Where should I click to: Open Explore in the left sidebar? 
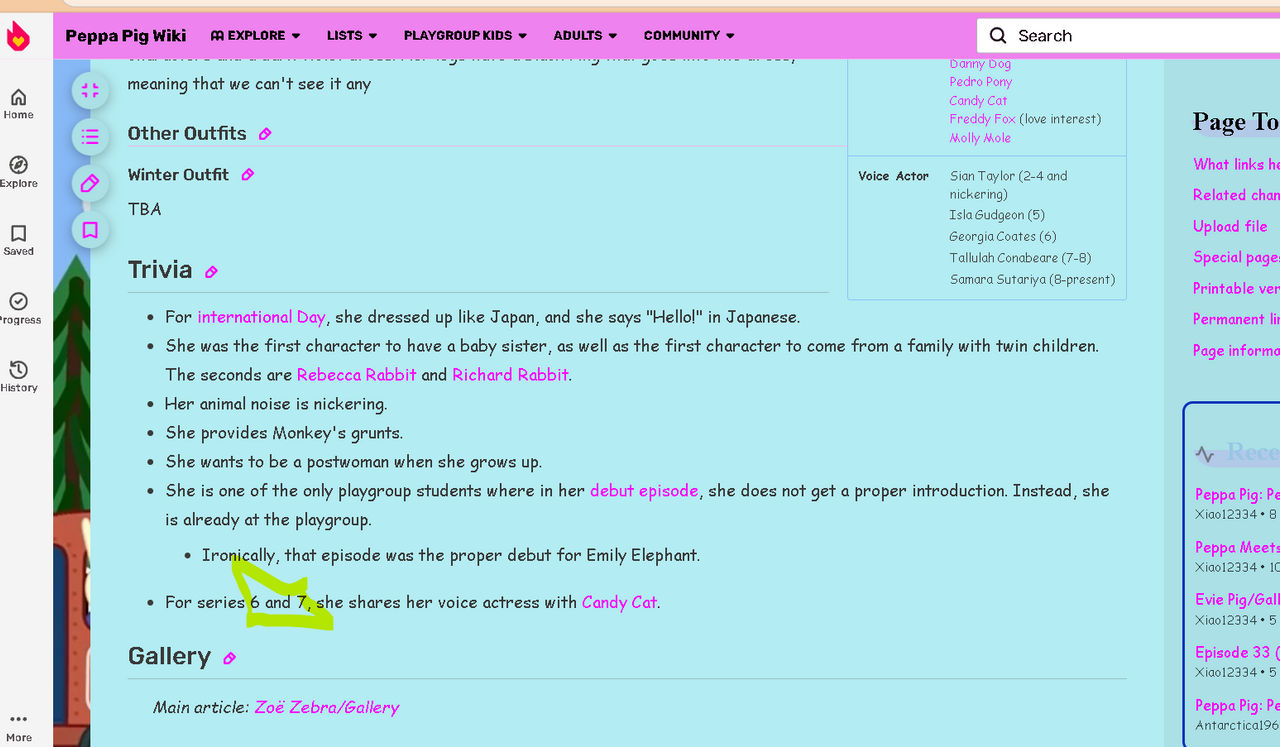click(18, 172)
